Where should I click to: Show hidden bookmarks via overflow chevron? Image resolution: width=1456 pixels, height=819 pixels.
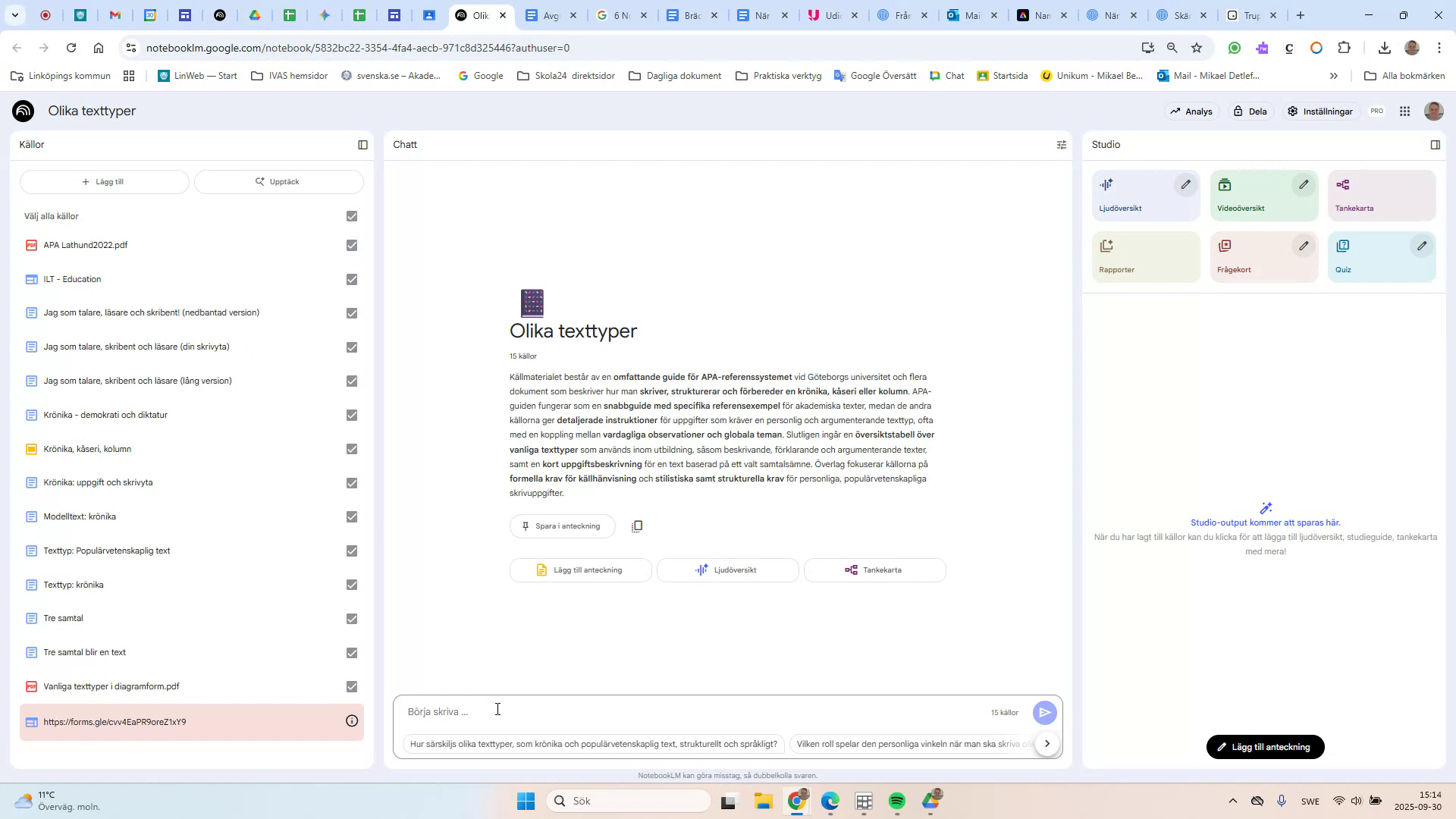tap(1332, 76)
